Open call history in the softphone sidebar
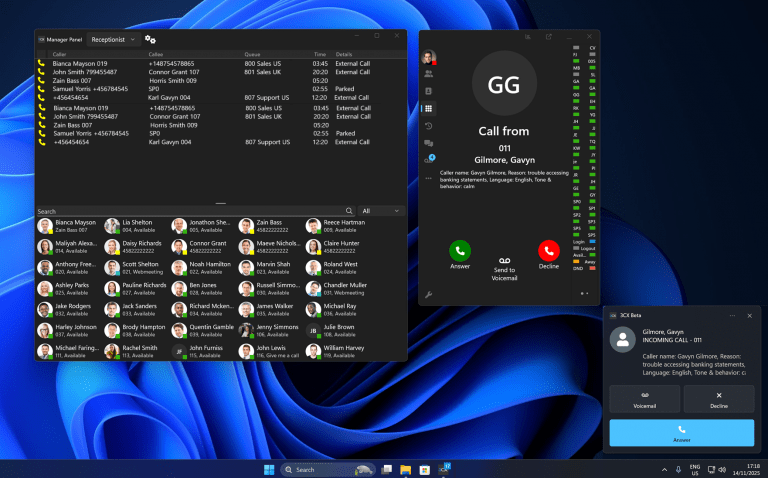768x478 pixels. (x=429, y=126)
